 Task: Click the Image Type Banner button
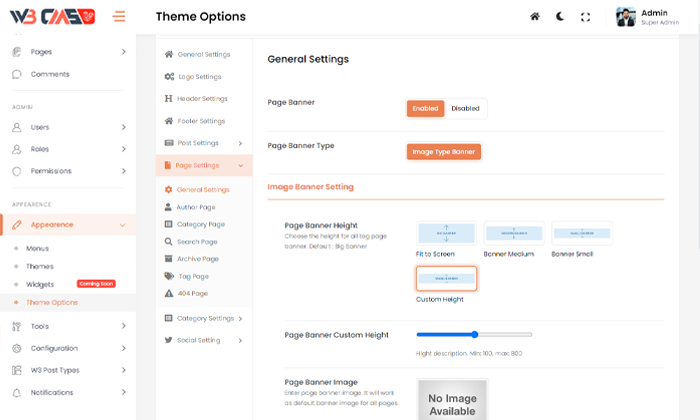tap(443, 152)
